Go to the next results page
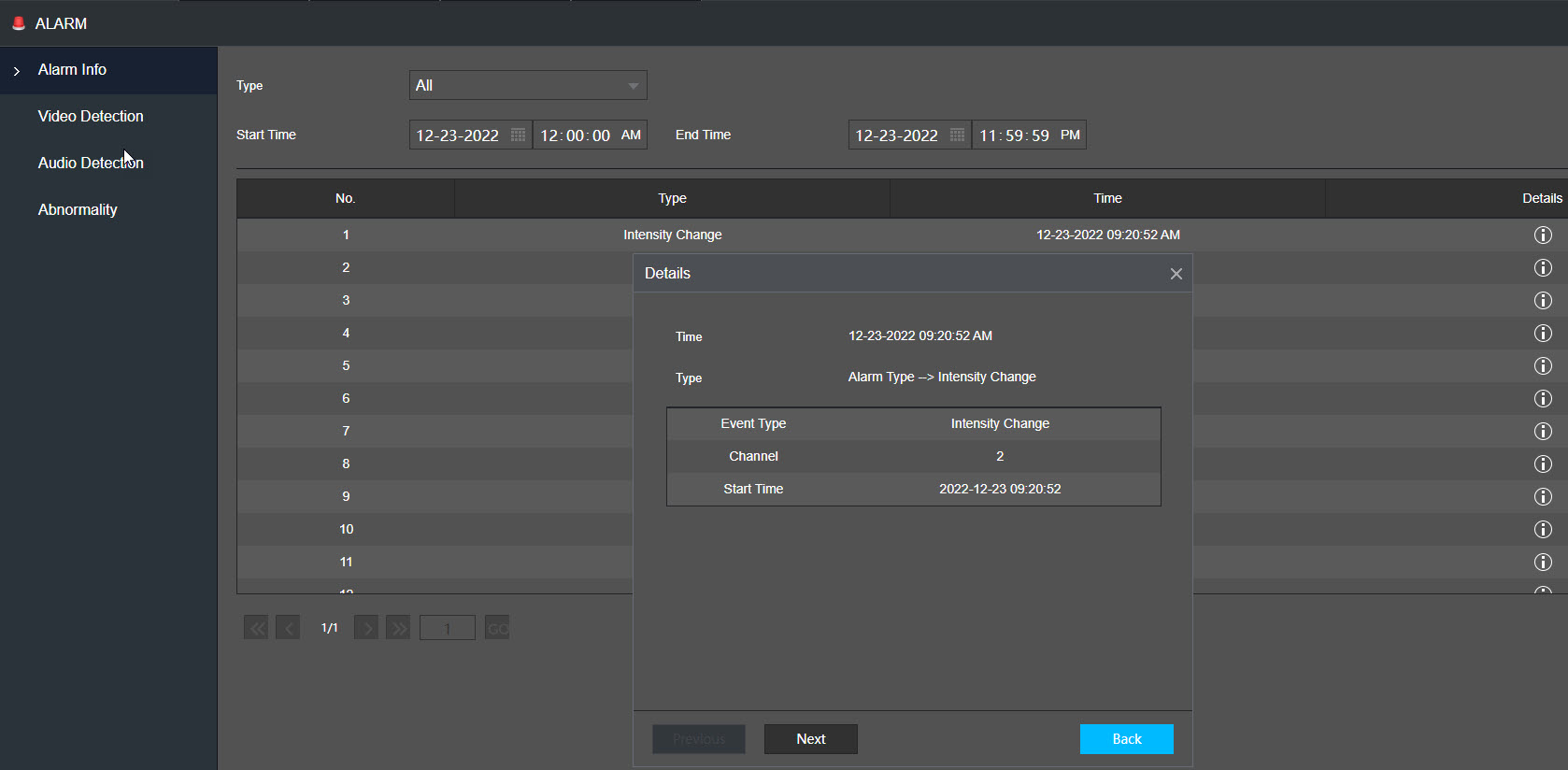This screenshot has height=770, width=1568. click(366, 628)
